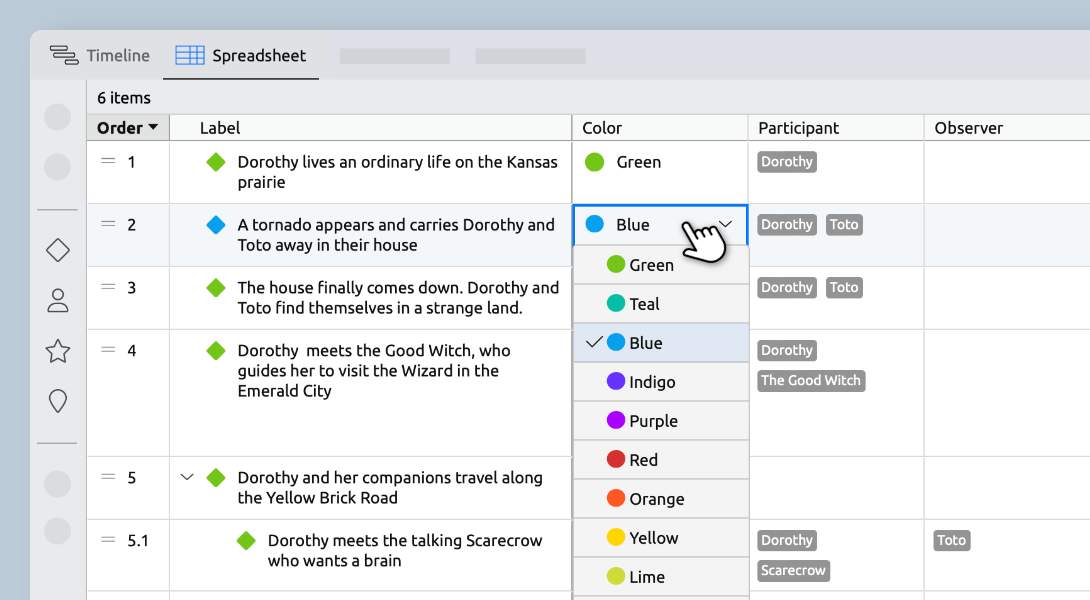Click the star icon in sidebar

58,351
